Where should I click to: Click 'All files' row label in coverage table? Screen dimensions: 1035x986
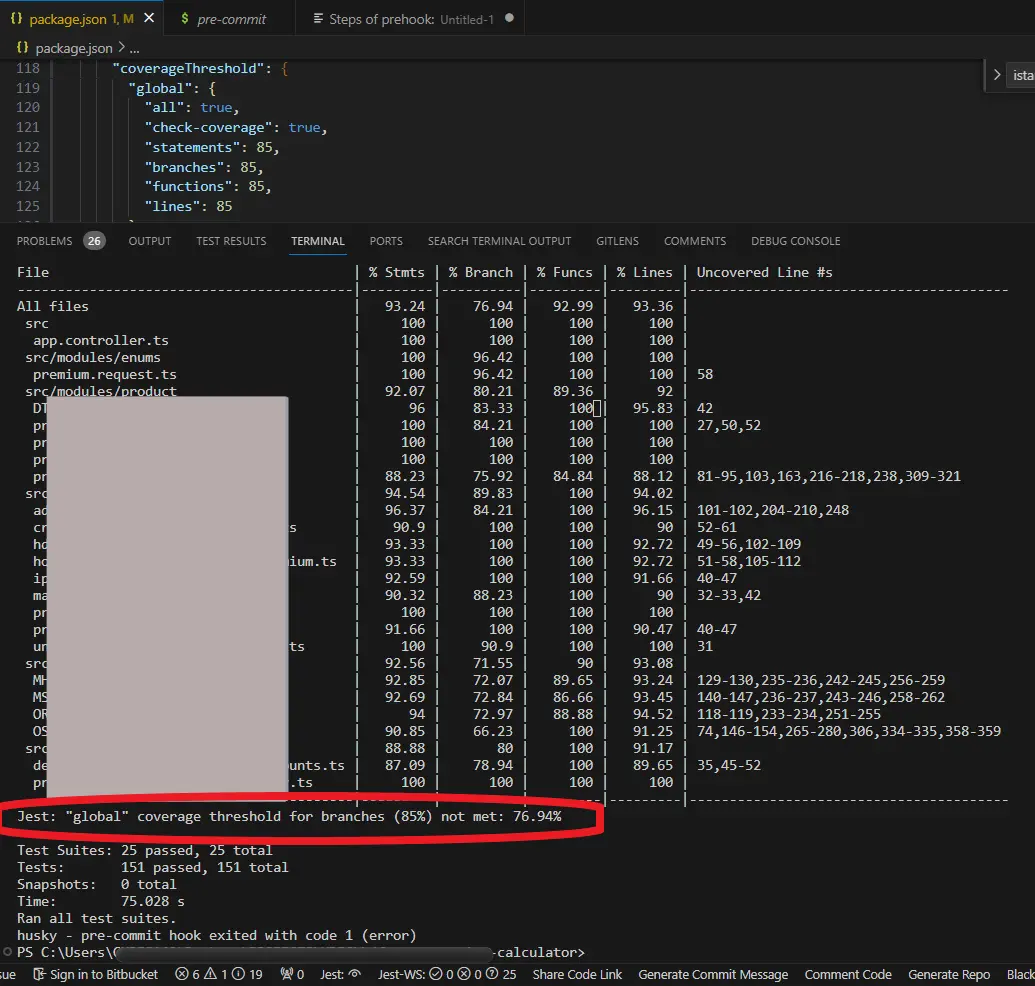[52, 306]
